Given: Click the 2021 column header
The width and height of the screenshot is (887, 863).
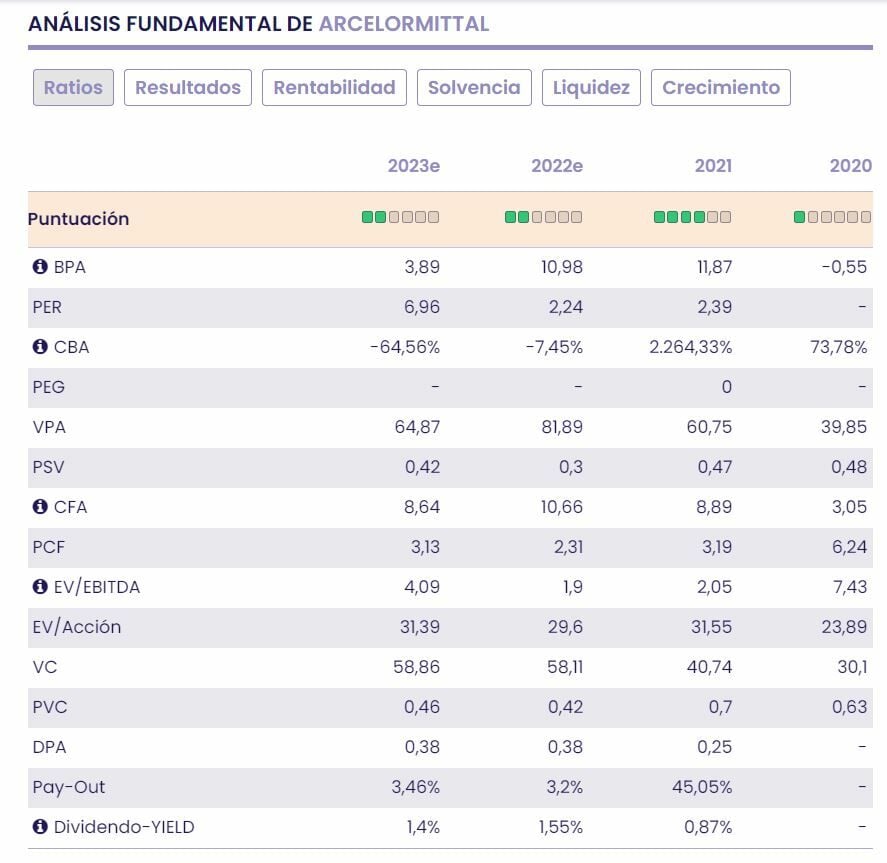Looking at the screenshot, I should pyautogui.click(x=713, y=166).
